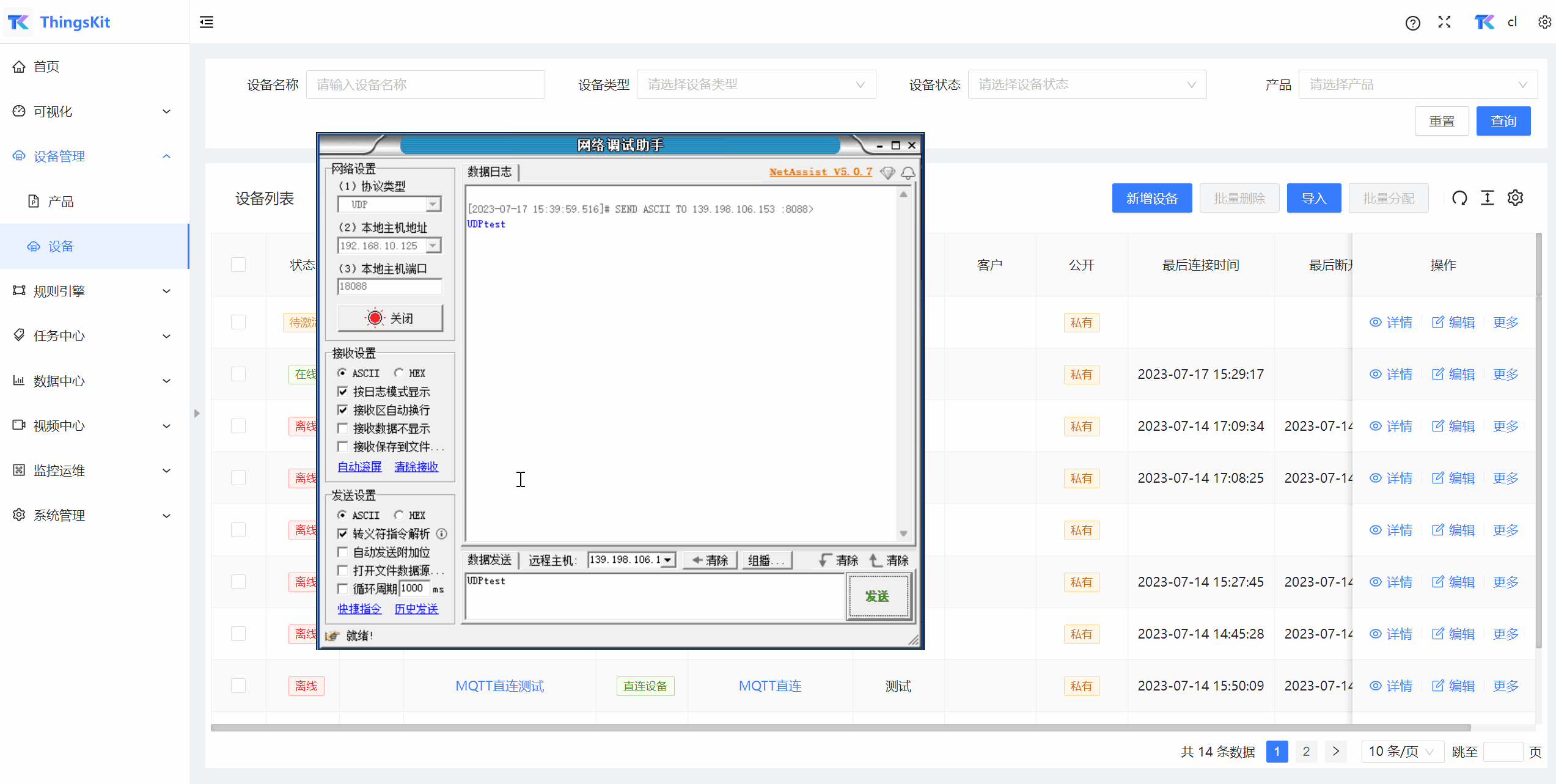Open NetAssist V5.0.7 link

(x=820, y=172)
